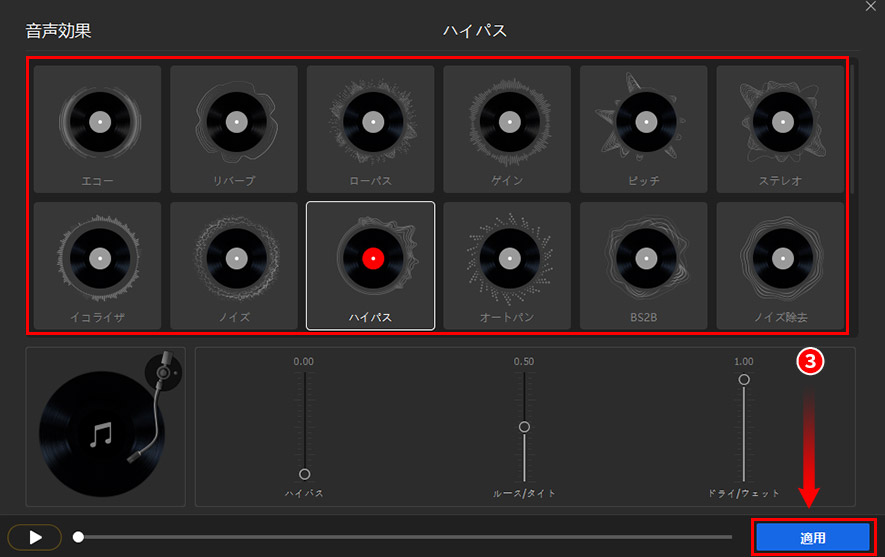Close the 音声効果 dialog
The width and height of the screenshot is (885, 557).
(871, 6)
